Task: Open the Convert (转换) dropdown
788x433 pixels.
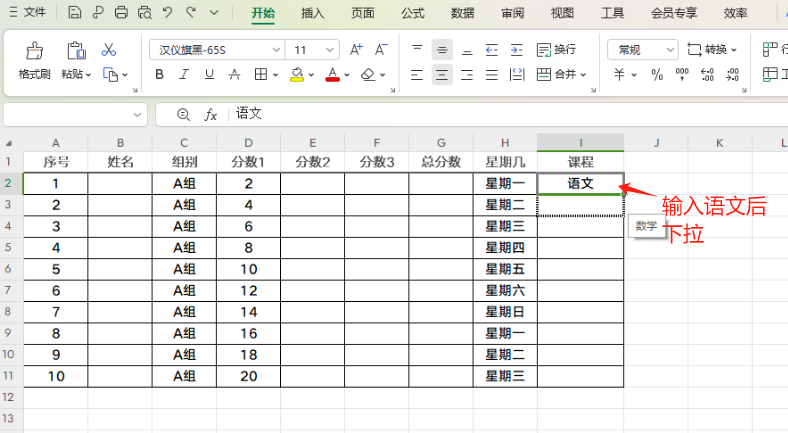Action: [712, 49]
